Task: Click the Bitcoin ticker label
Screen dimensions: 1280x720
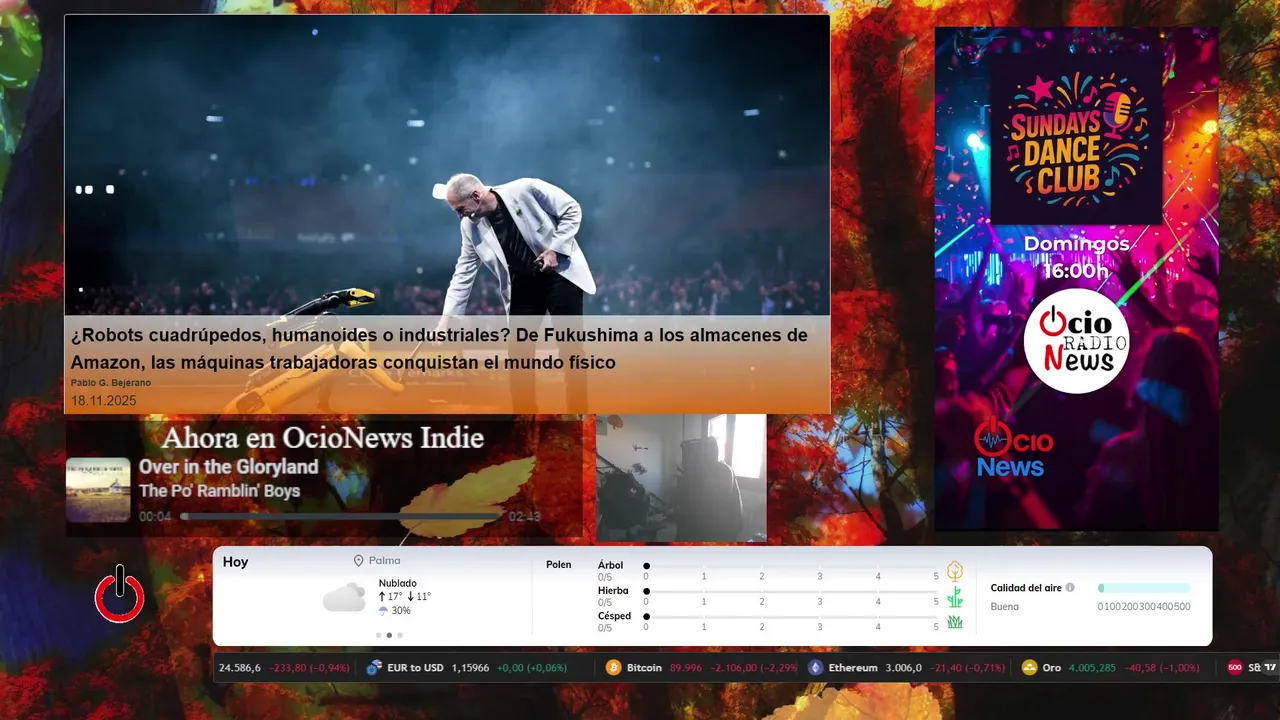Action: (x=644, y=667)
